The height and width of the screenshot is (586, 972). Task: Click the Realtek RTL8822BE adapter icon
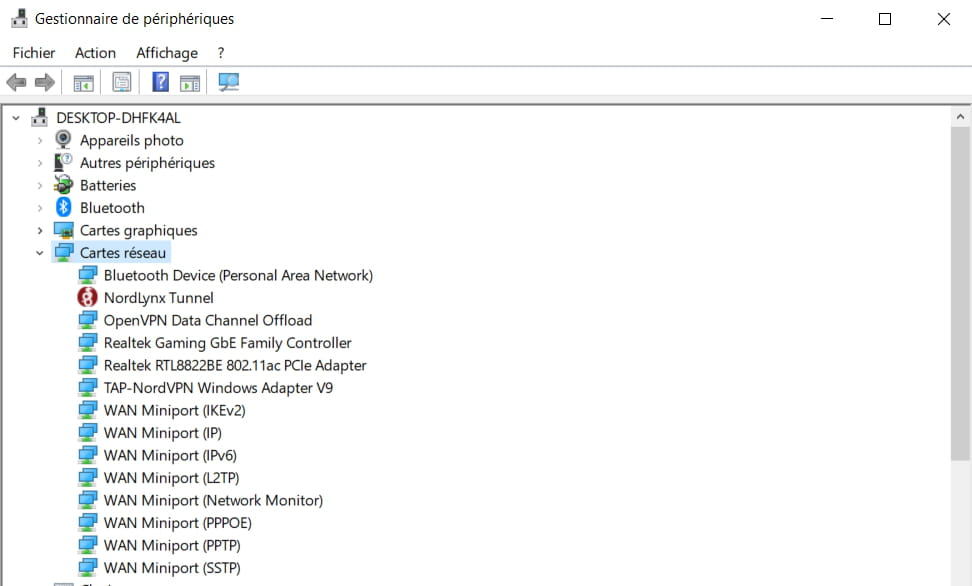pos(87,365)
